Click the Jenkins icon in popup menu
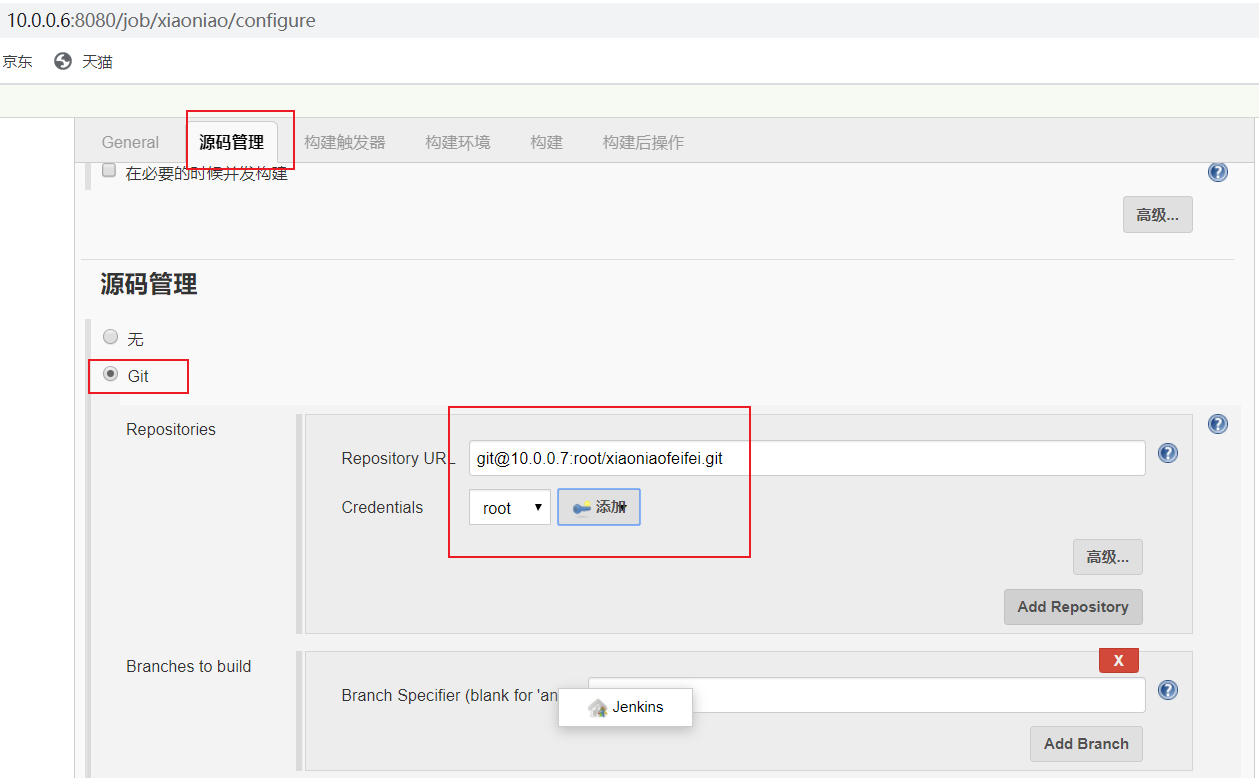The width and height of the screenshot is (1259, 778). coord(598,707)
